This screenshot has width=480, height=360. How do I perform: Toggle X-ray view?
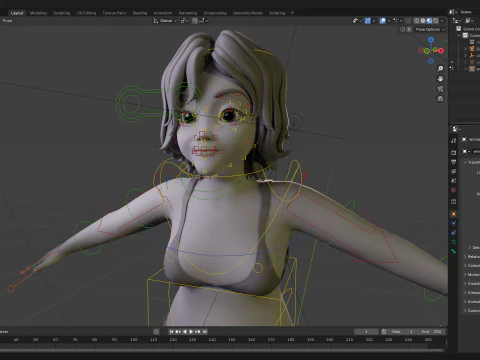409,21
